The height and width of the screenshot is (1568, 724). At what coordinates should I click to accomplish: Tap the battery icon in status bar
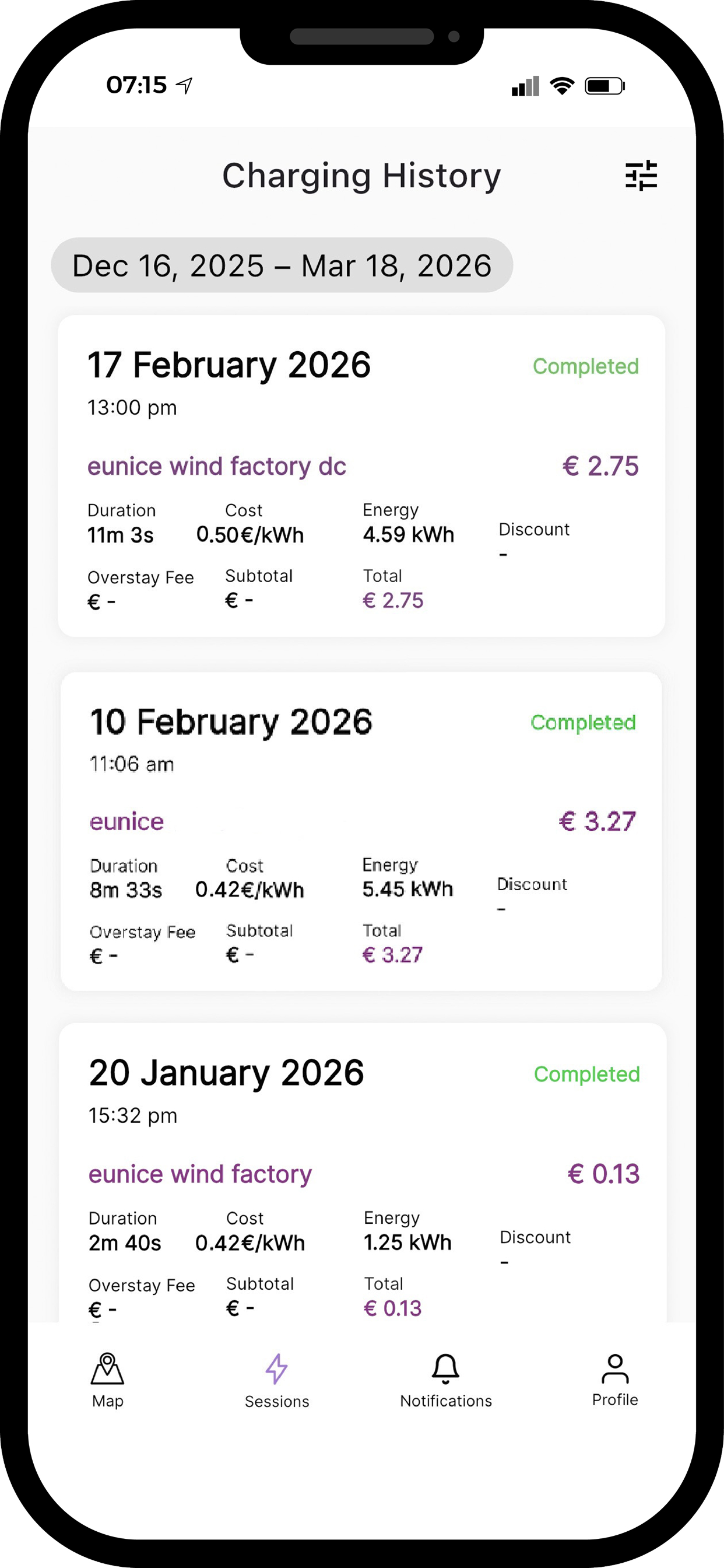(x=604, y=86)
